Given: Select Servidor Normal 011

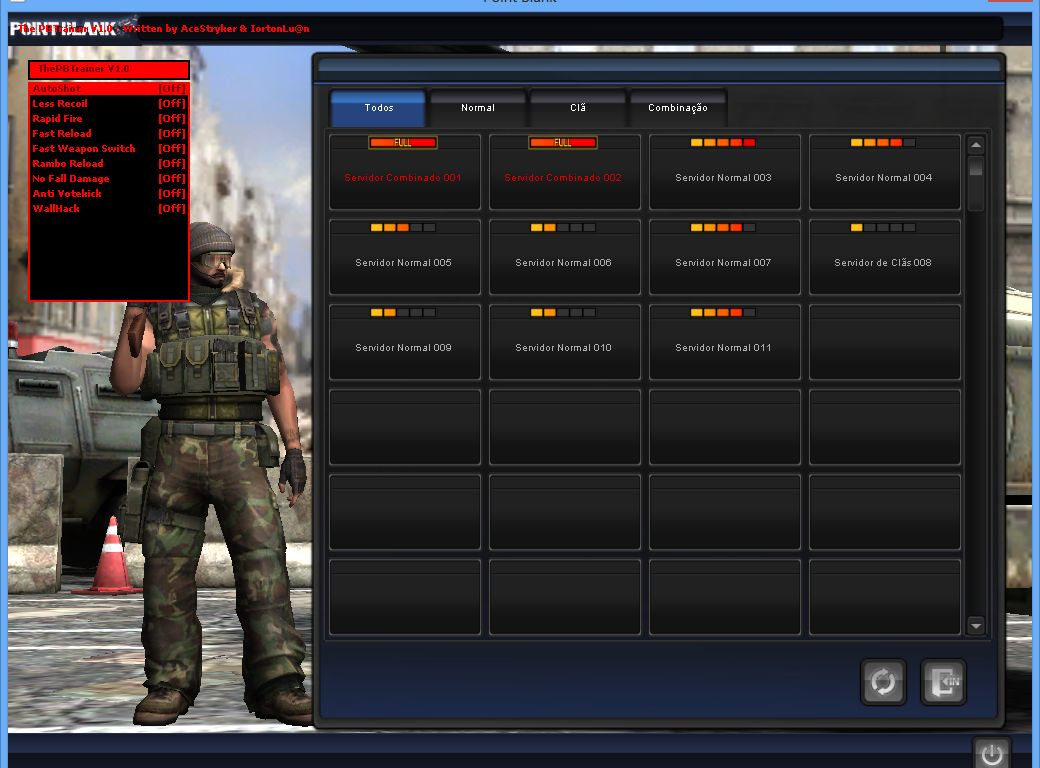Looking at the screenshot, I should [724, 342].
